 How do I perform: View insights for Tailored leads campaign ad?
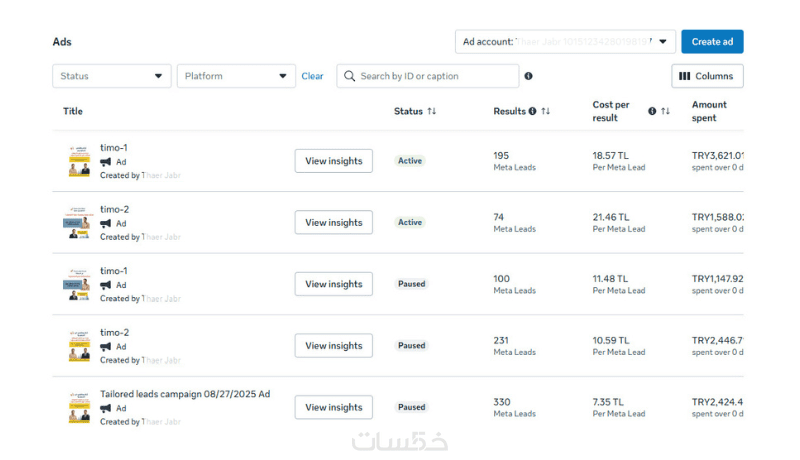[x=333, y=407]
